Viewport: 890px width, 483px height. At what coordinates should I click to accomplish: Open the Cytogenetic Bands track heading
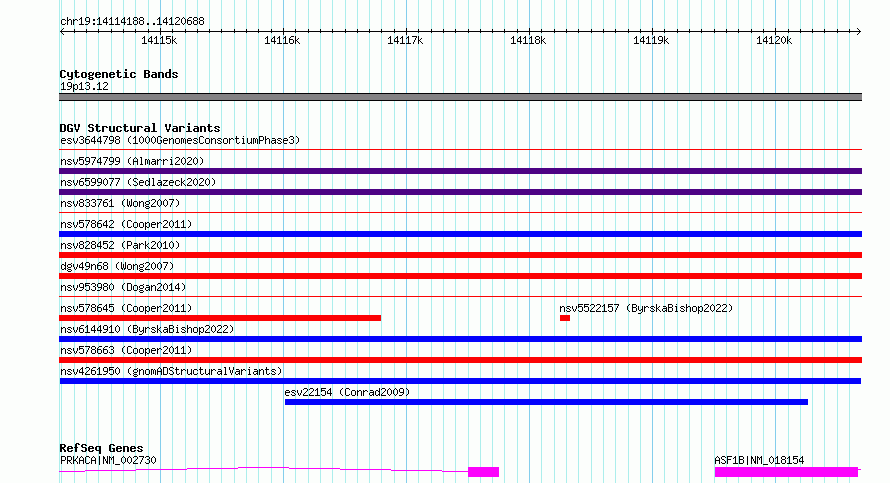point(119,74)
